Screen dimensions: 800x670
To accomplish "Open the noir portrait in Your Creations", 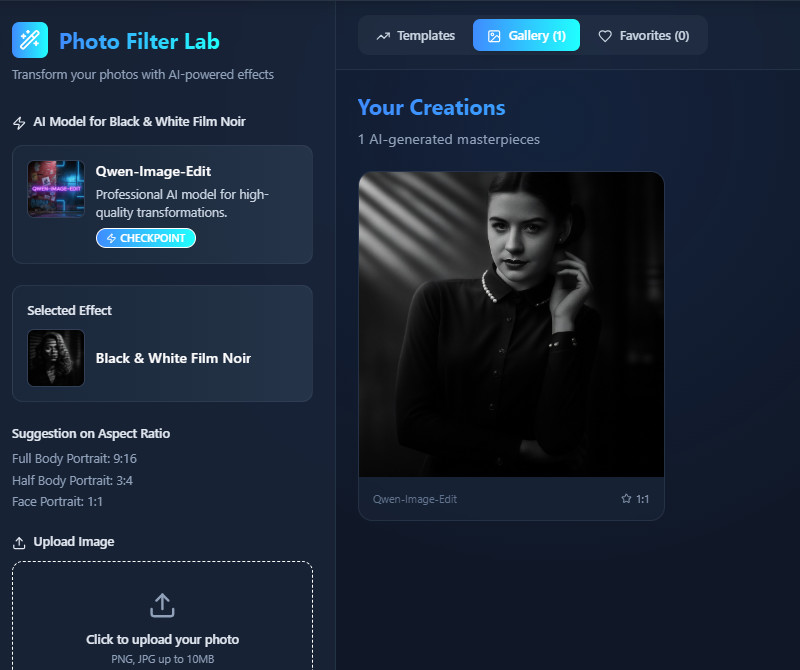I will [511, 324].
